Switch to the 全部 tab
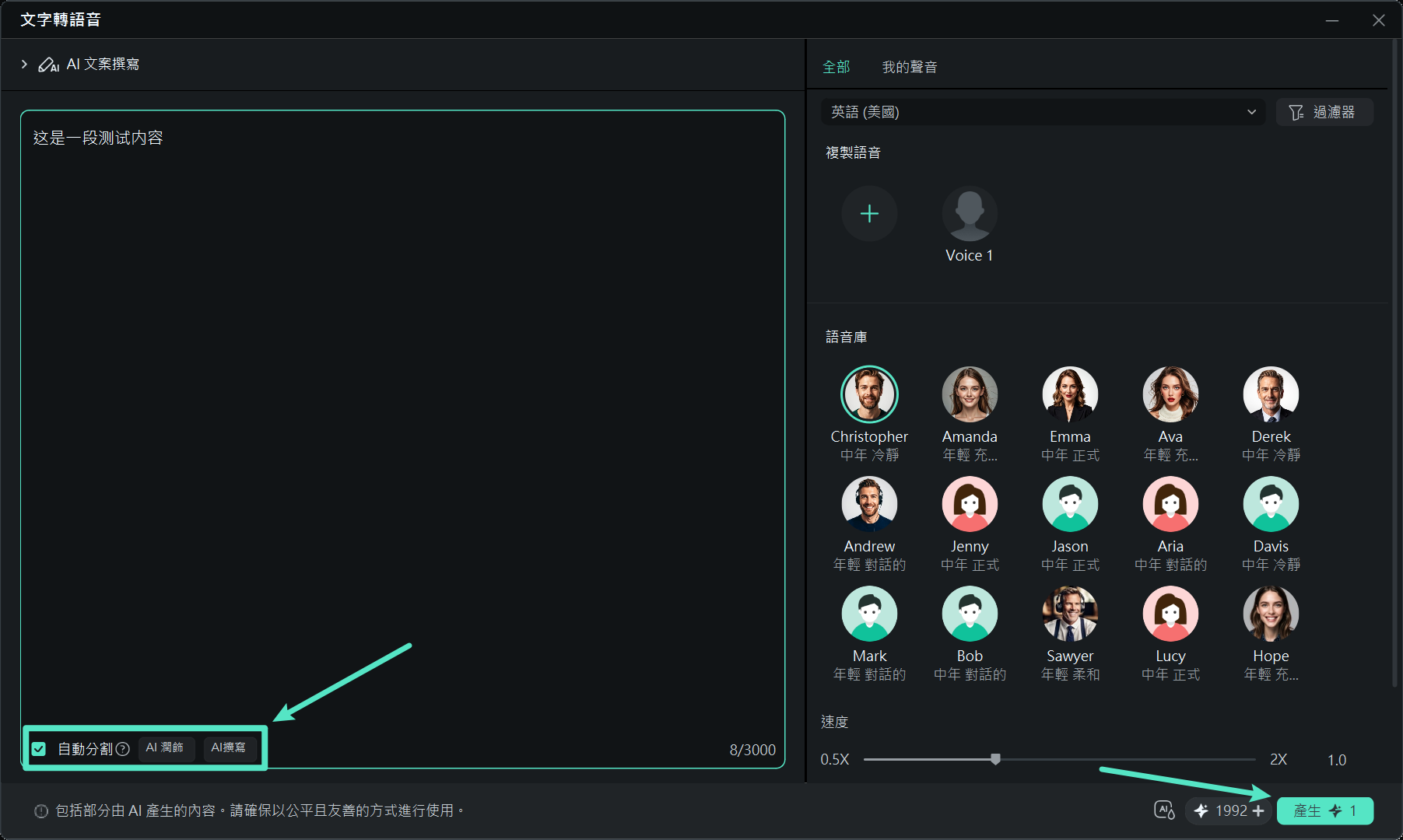The width and height of the screenshot is (1403, 840). coord(837,67)
